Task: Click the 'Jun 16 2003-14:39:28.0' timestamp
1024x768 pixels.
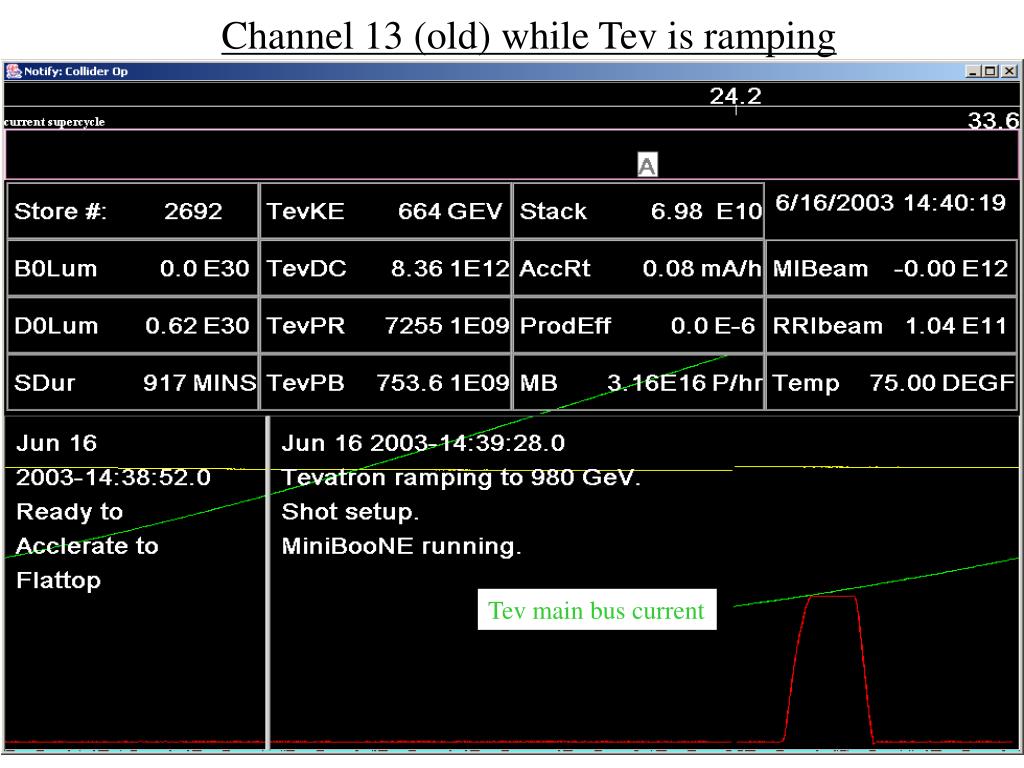Action: (423, 443)
